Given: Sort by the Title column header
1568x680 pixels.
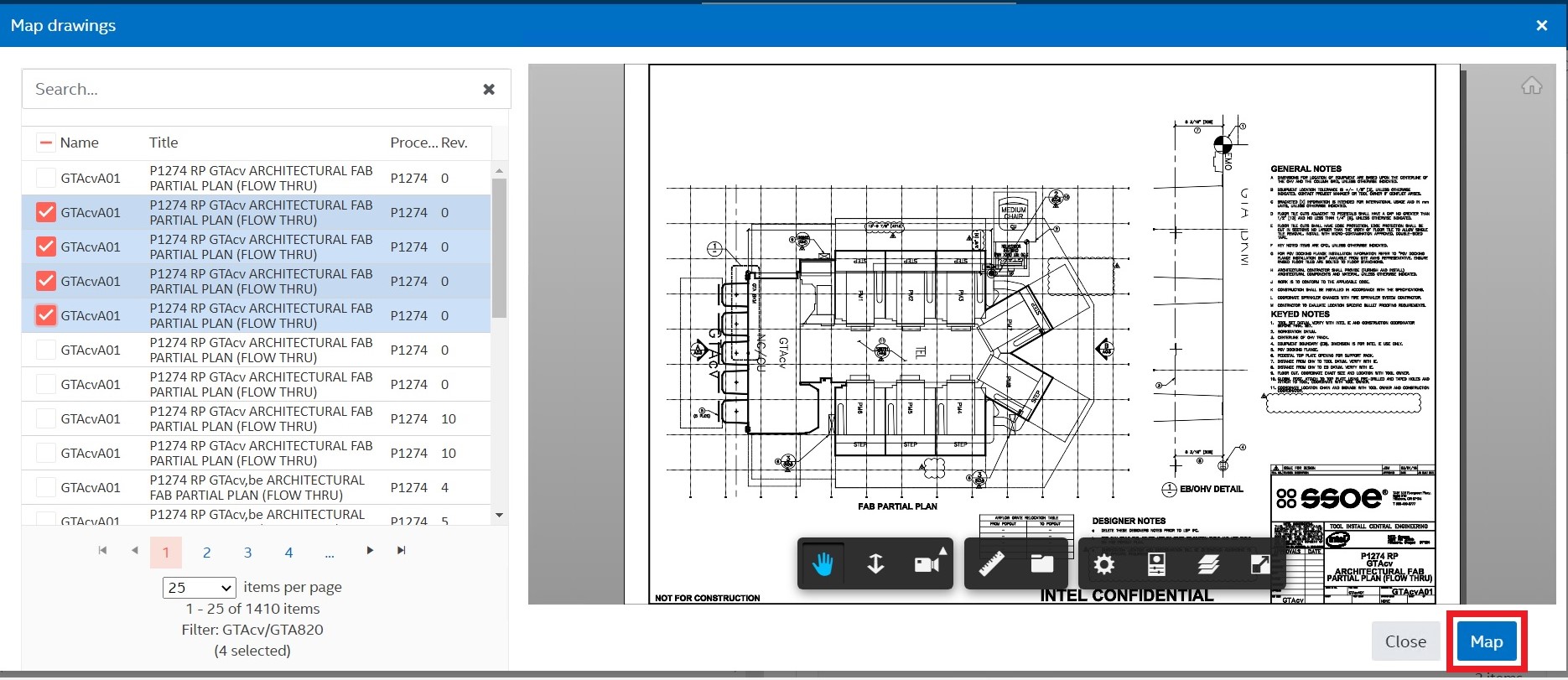Looking at the screenshot, I should pyautogui.click(x=164, y=143).
